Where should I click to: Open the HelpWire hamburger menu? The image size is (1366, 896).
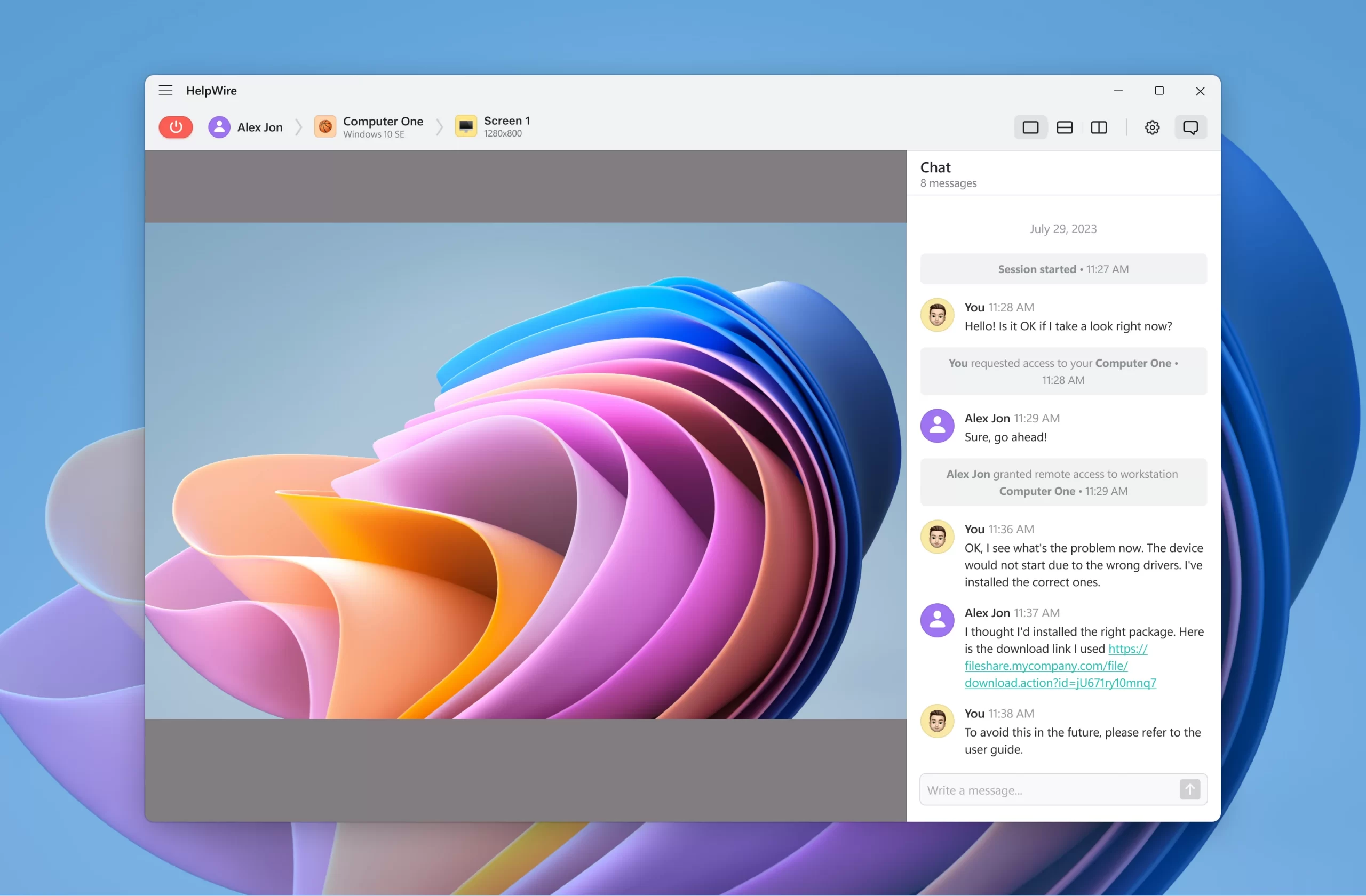coord(165,91)
